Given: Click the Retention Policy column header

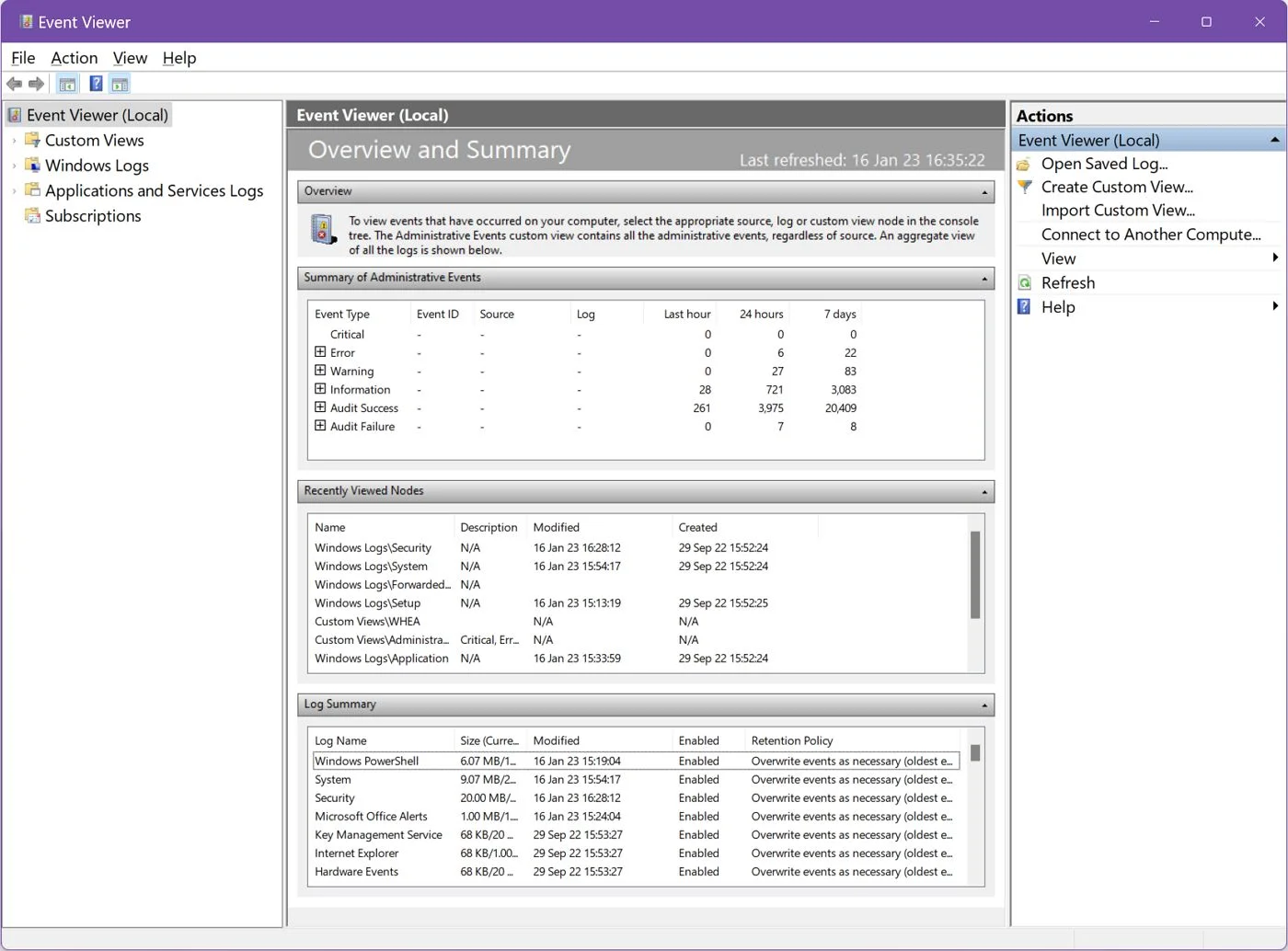Looking at the screenshot, I should click(x=792, y=740).
